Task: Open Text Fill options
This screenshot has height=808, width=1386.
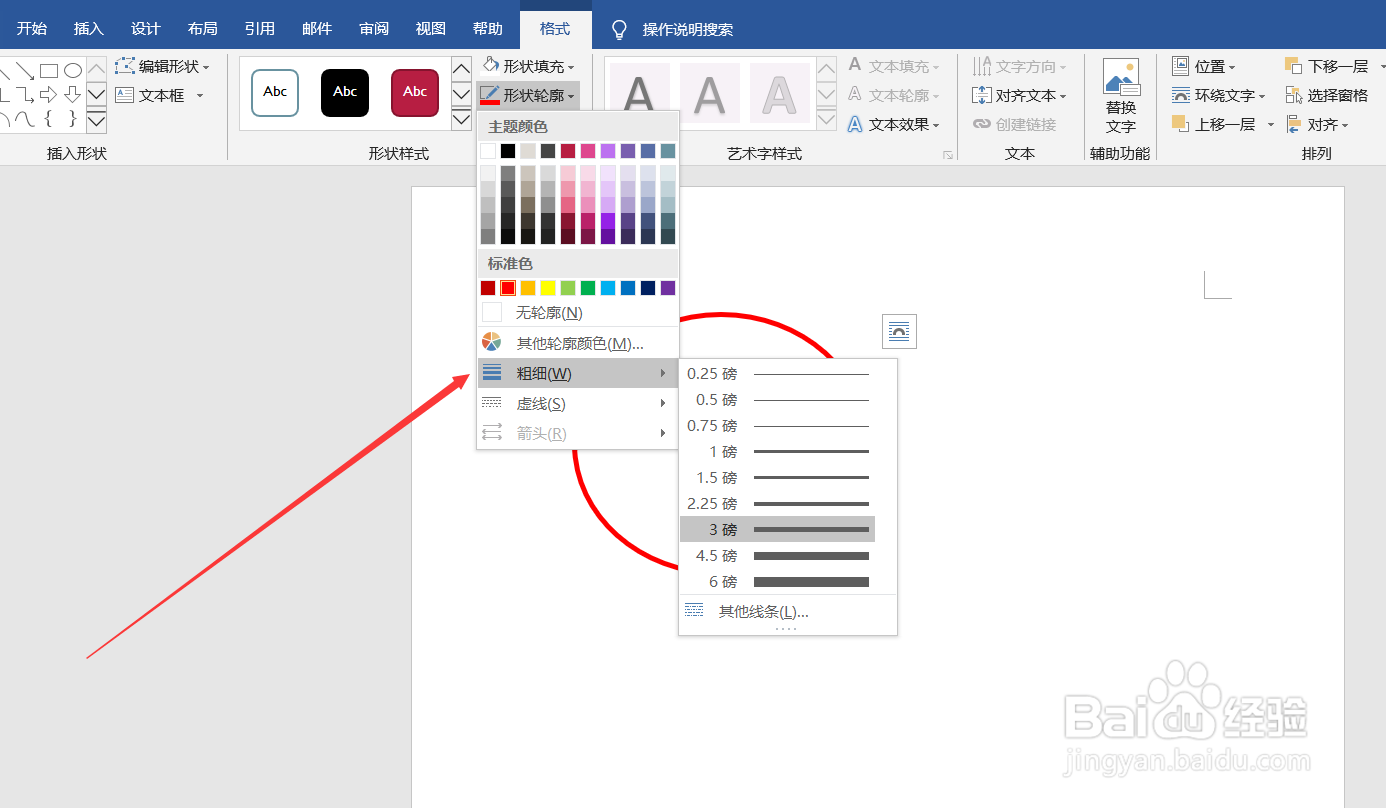Action: click(x=894, y=66)
